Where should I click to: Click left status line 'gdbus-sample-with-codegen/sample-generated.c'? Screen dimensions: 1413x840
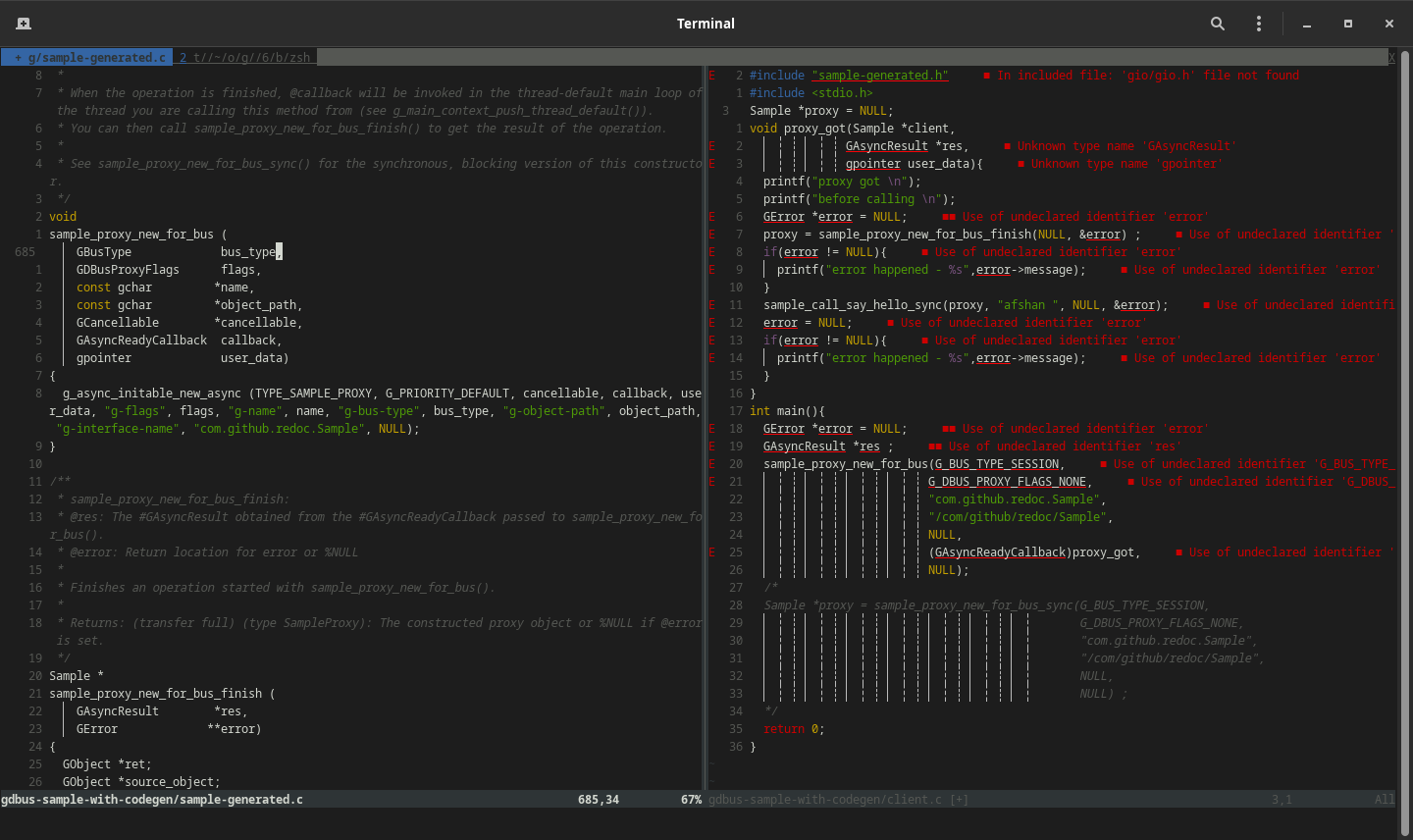[152, 800]
